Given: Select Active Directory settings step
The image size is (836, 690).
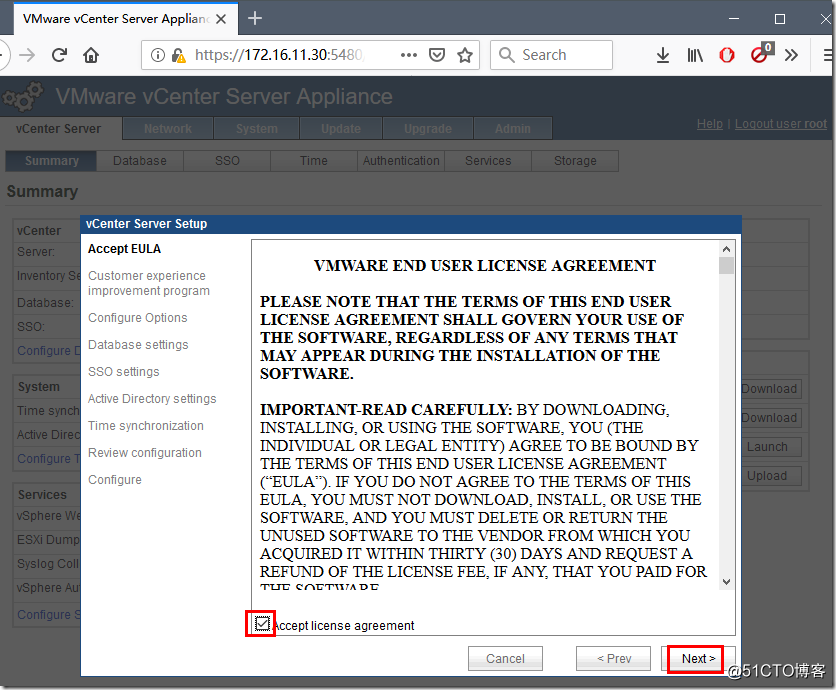Looking at the screenshot, I should tap(152, 399).
